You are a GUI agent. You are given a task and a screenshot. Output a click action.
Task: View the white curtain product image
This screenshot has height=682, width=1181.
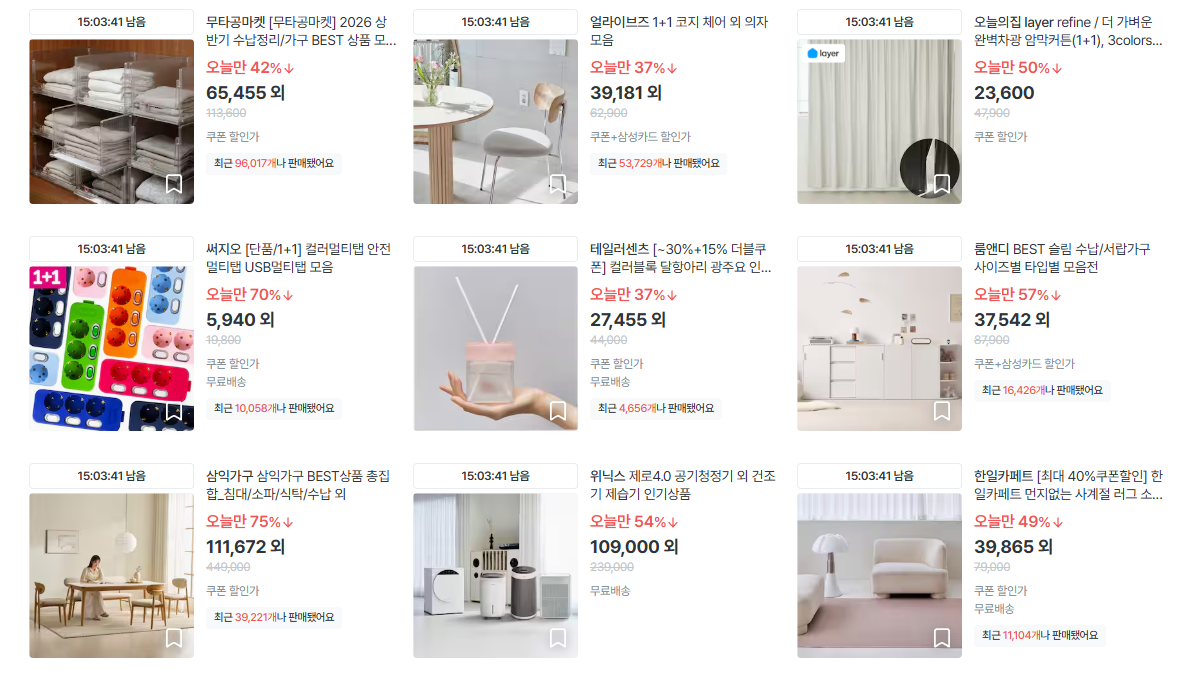[x=879, y=121]
